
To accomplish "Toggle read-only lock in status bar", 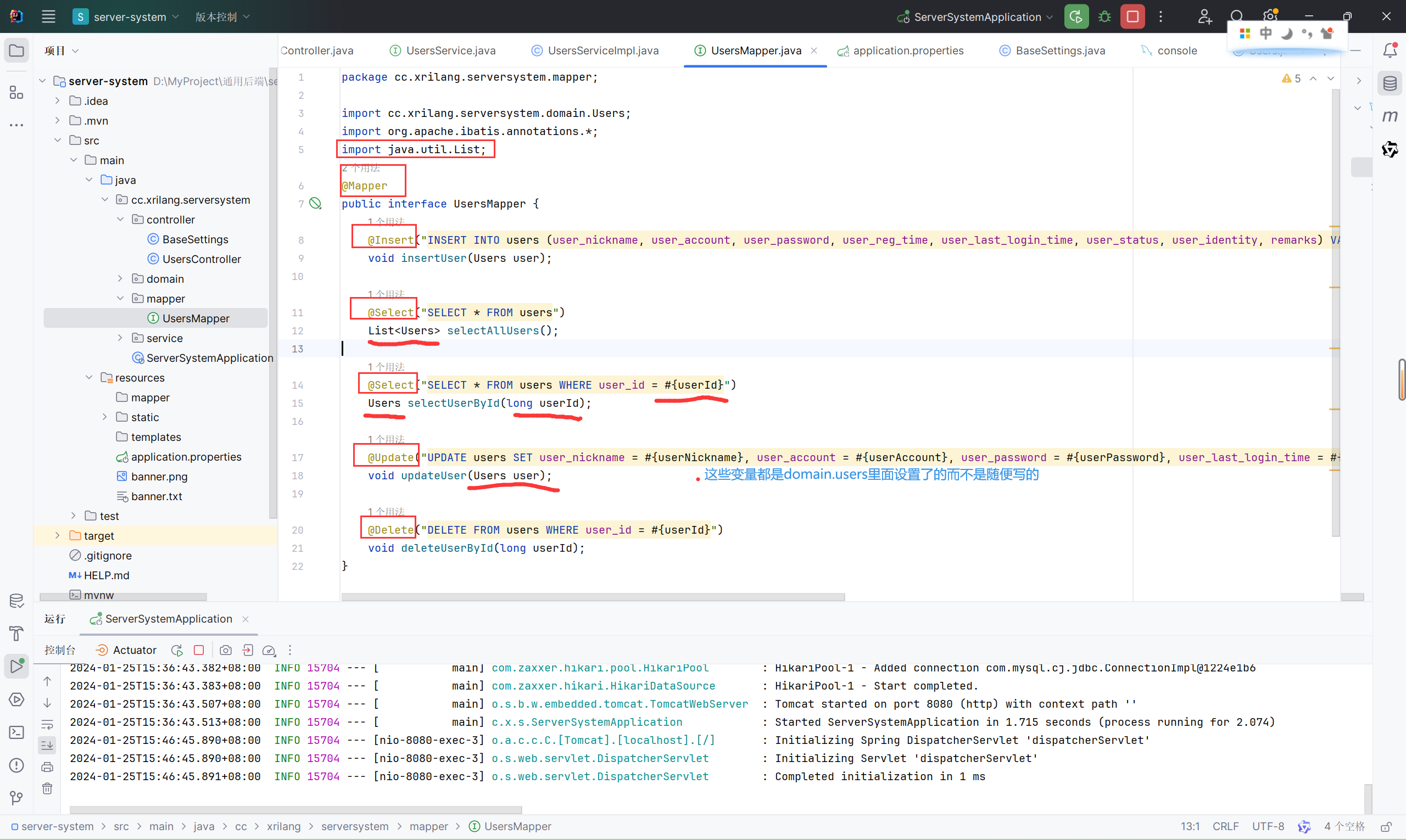I will [x=1386, y=826].
